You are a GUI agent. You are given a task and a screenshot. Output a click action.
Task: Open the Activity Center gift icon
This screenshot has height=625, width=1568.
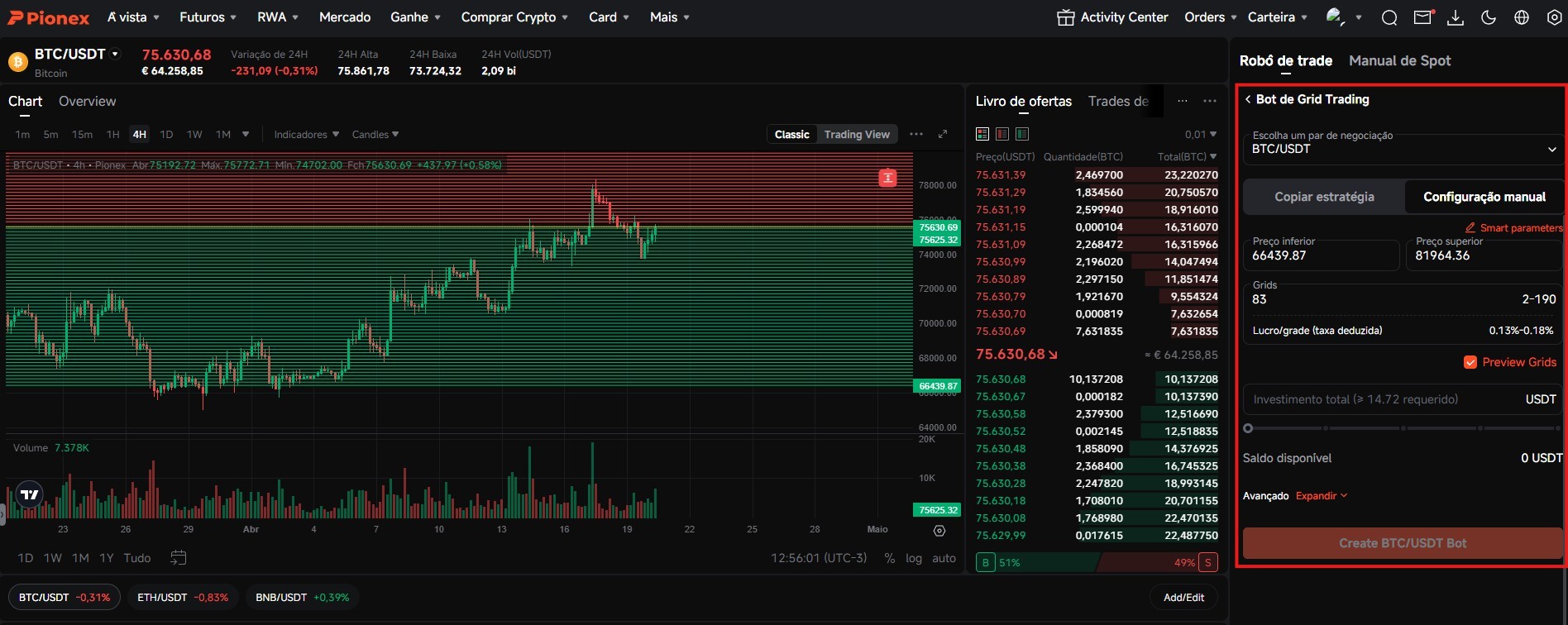click(x=1065, y=17)
